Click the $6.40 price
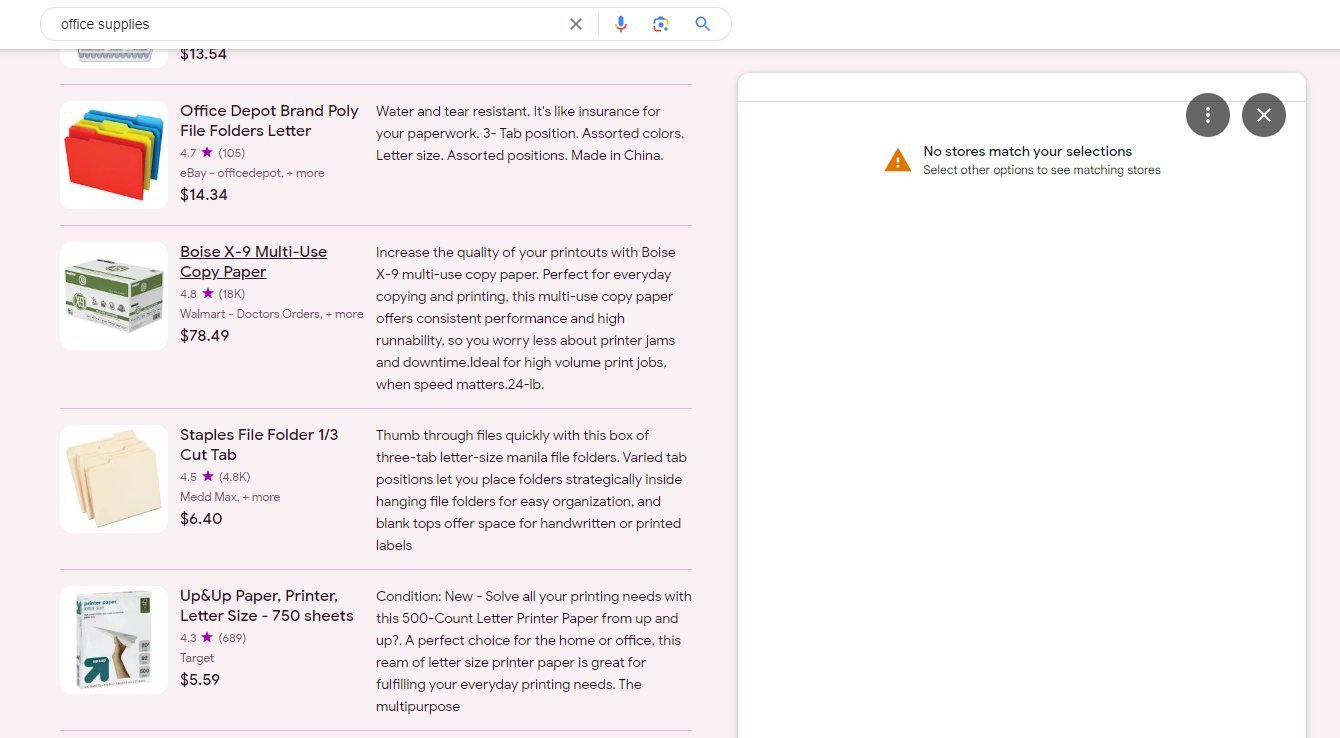 coord(201,519)
